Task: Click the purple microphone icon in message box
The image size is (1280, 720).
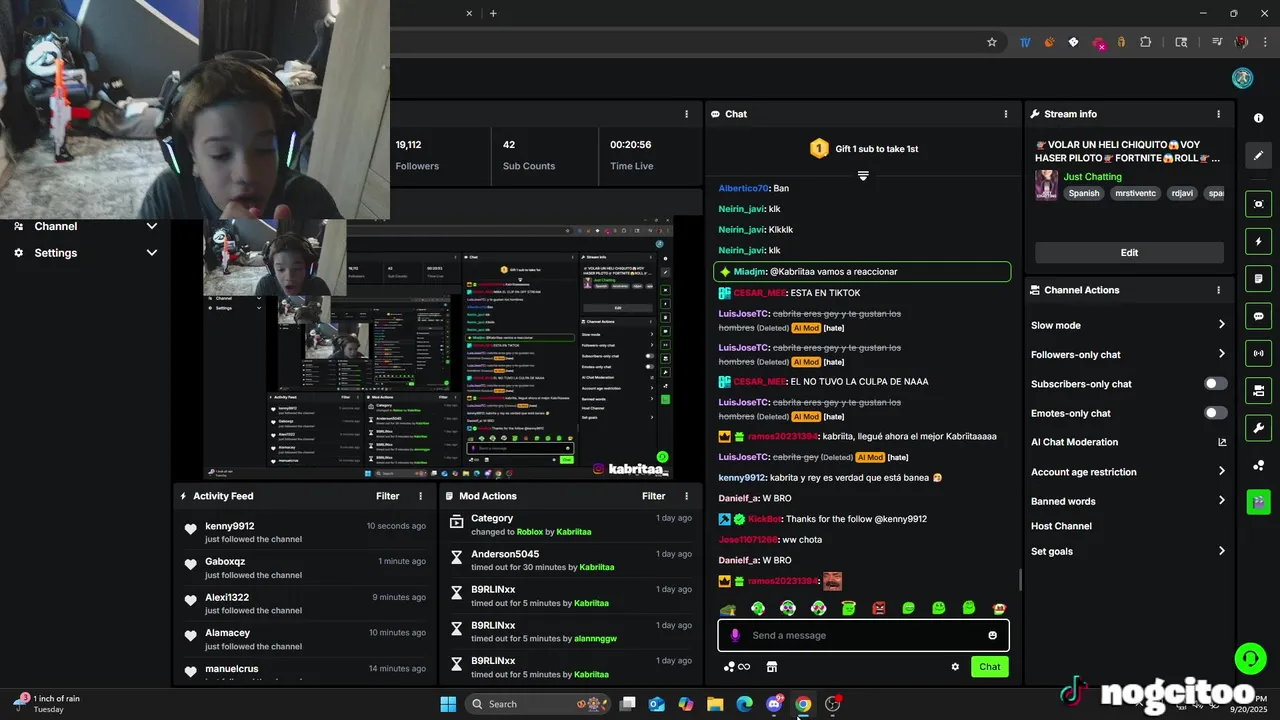Action: click(x=735, y=635)
